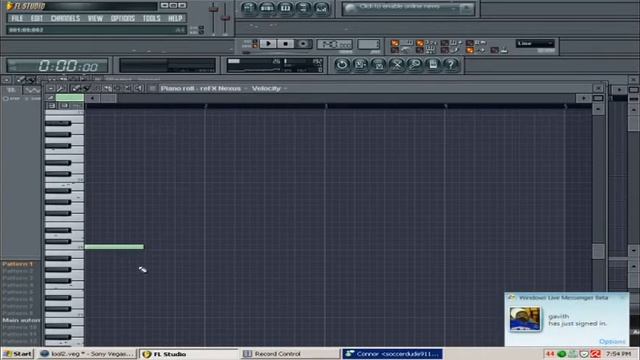Open the Piano roll - reFX Nexus target dropdown
This screenshot has width=640, height=360.
(x=203, y=89)
